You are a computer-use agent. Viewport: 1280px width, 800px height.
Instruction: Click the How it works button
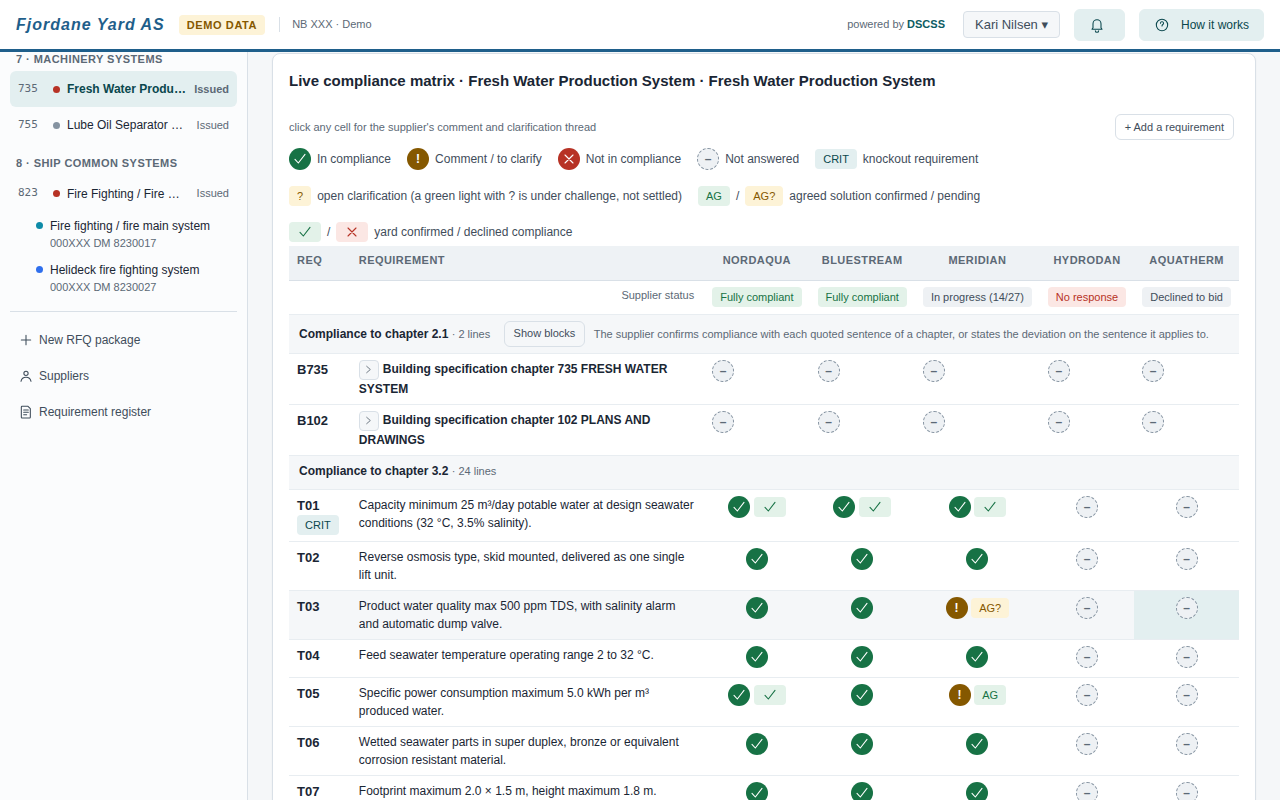[x=1201, y=25]
